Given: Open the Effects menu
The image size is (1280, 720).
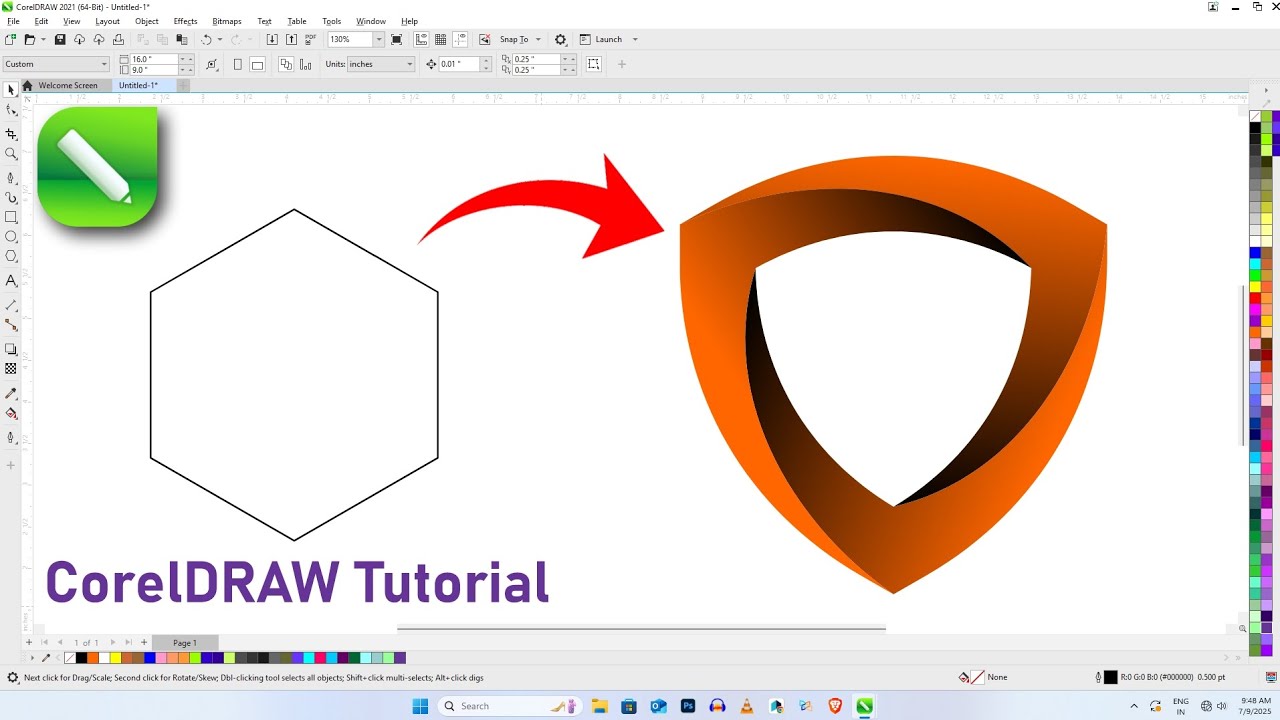Looking at the screenshot, I should tap(185, 21).
